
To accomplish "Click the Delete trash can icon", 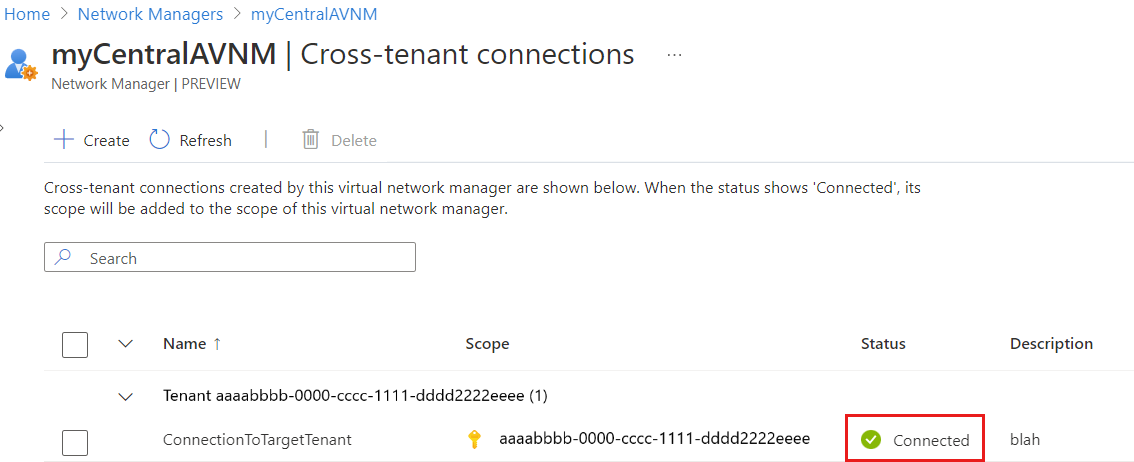I will (x=310, y=140).
